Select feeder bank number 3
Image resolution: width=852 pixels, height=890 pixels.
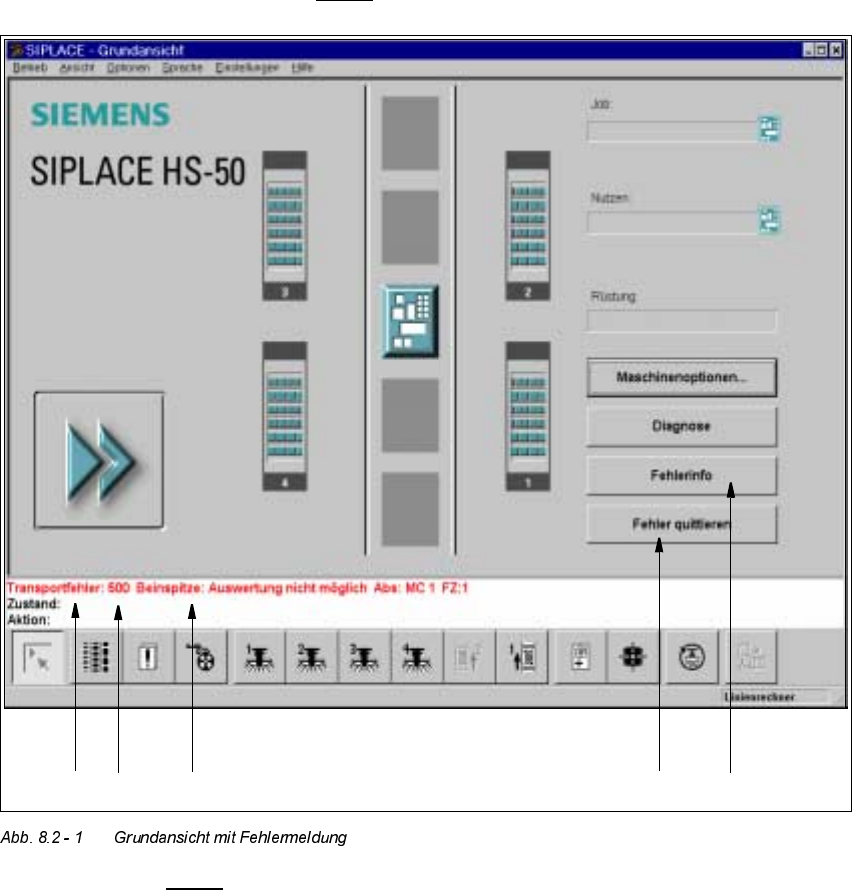285,225
